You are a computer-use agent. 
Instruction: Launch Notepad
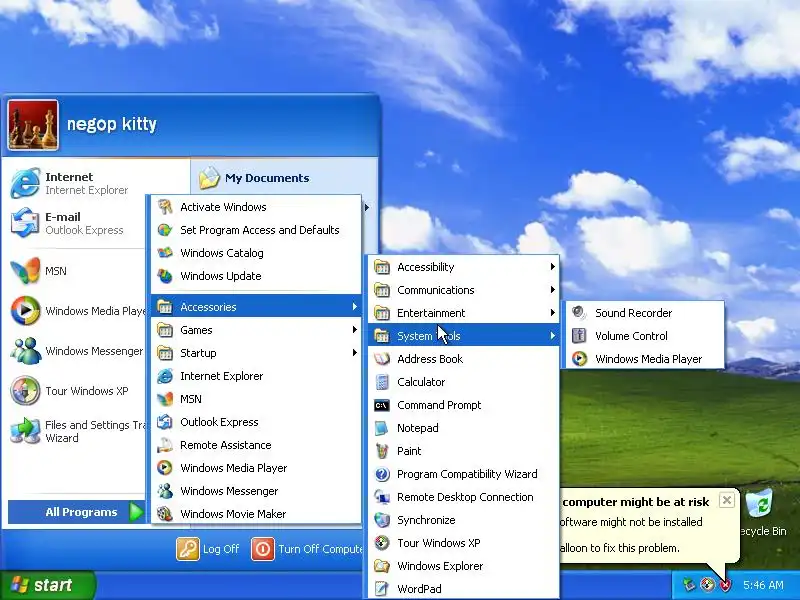click(463, 428)
